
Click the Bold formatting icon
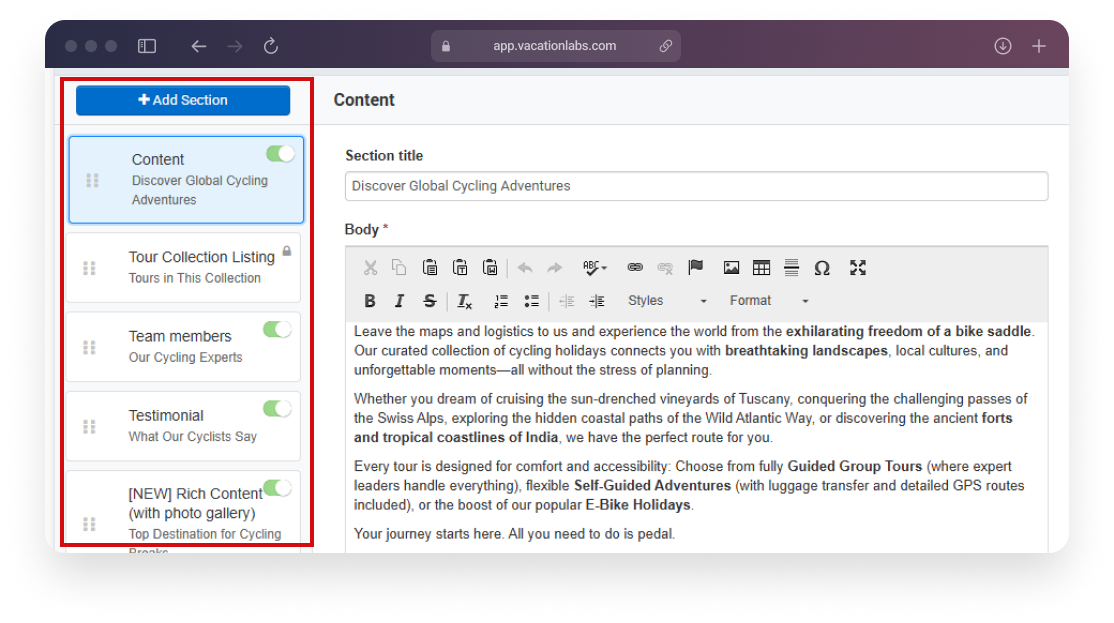click(370, 301)
